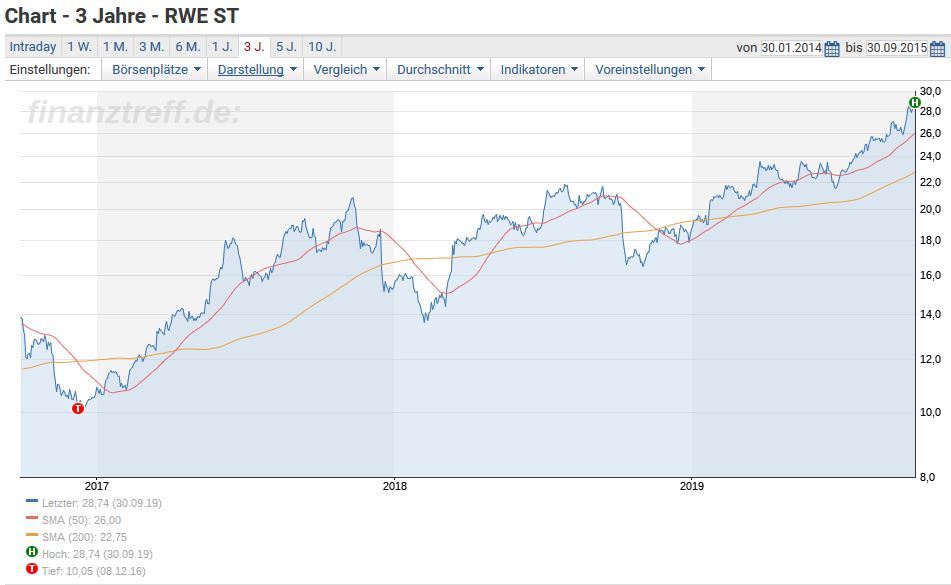Screen dimensions: 951x585
Task: Open the calendar picker for end date
Action: (938, 48)
